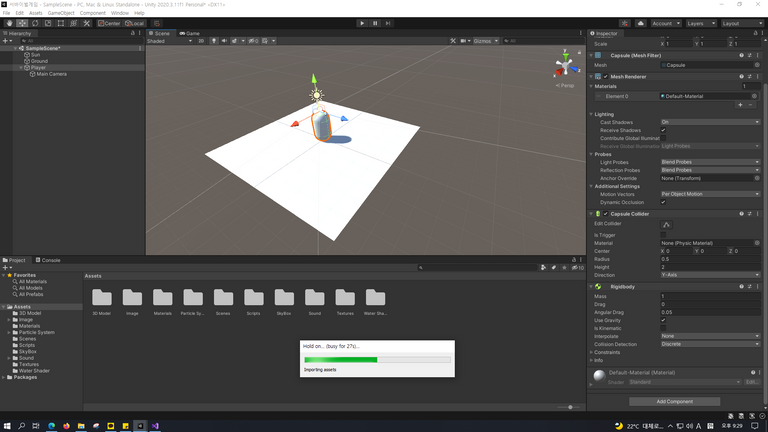Select the Project tab
The height and width of the screenshot is (432, 768).
coord(14,260)
